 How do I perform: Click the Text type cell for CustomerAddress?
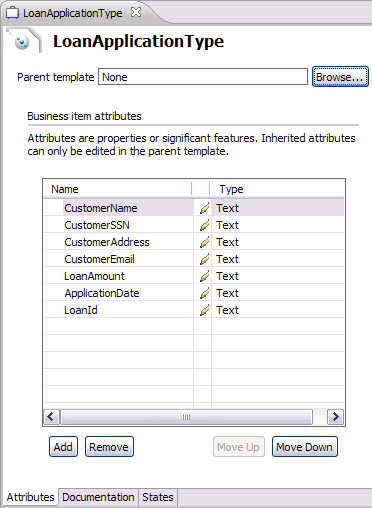(277, 242)
